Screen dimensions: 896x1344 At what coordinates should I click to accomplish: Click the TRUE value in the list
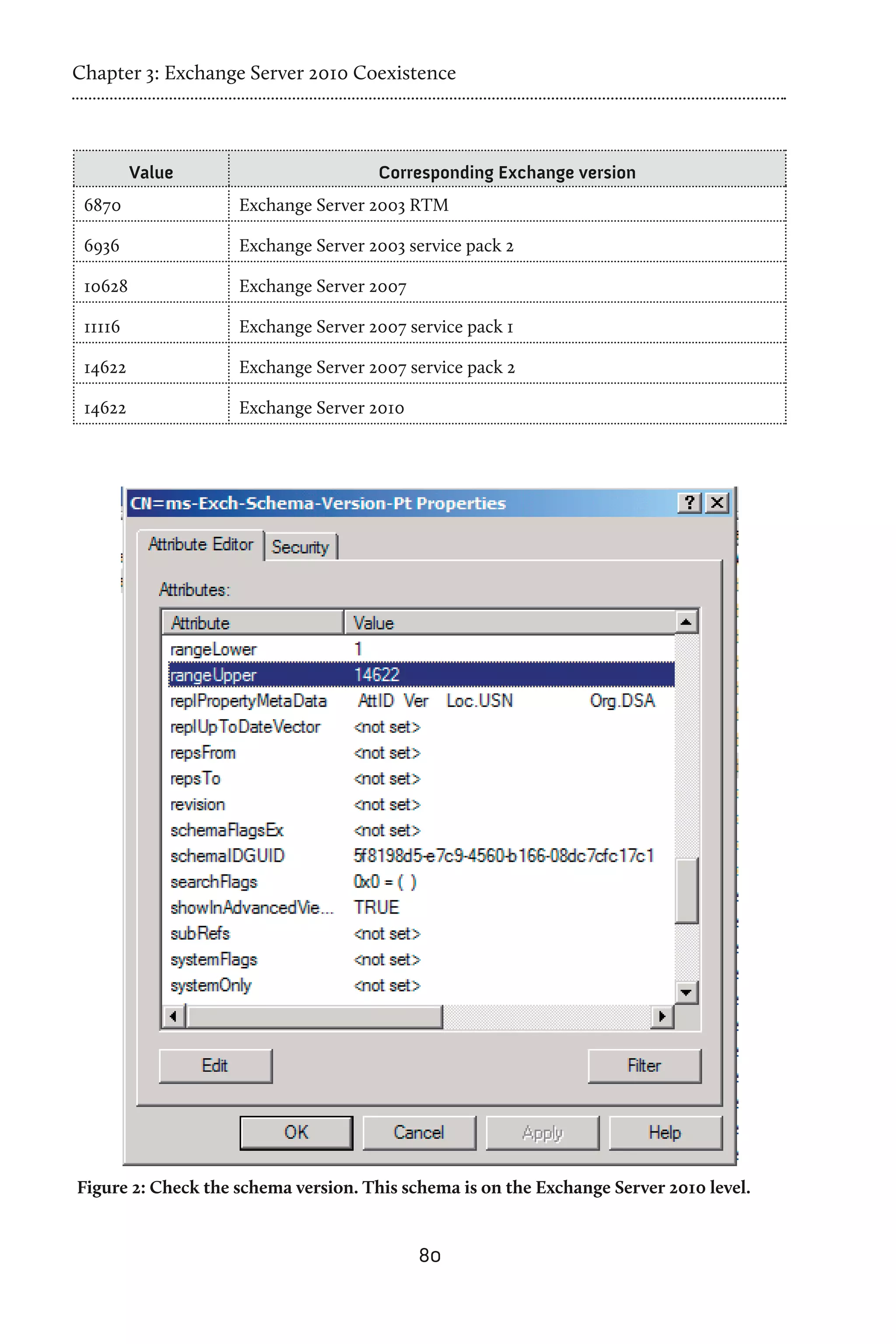pos(377,907)
